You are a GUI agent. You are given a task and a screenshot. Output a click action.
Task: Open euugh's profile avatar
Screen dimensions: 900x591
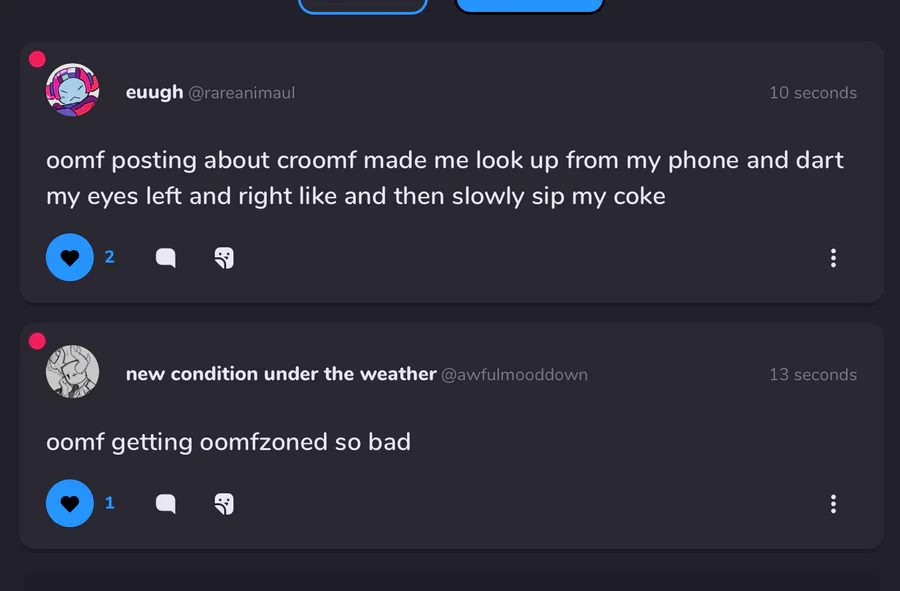click(x=72, y=91)
